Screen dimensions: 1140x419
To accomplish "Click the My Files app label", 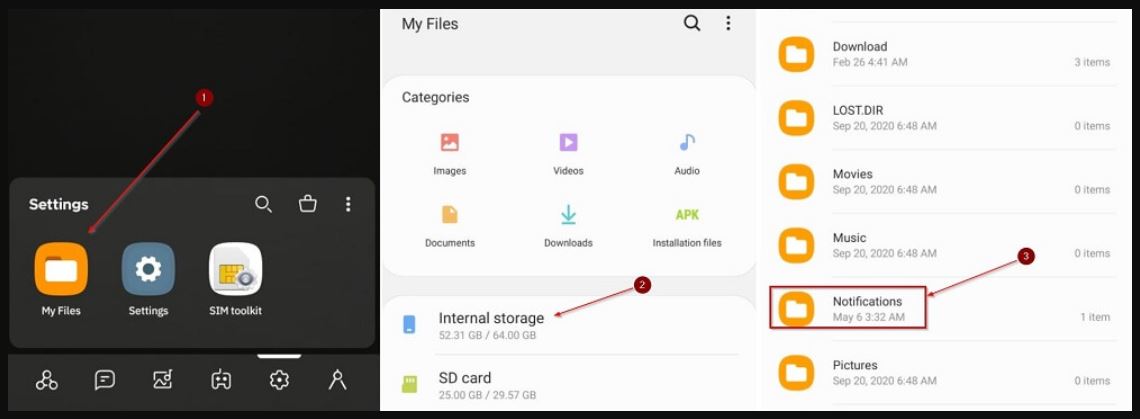I will pyautogui.click(x=61, y=311).
